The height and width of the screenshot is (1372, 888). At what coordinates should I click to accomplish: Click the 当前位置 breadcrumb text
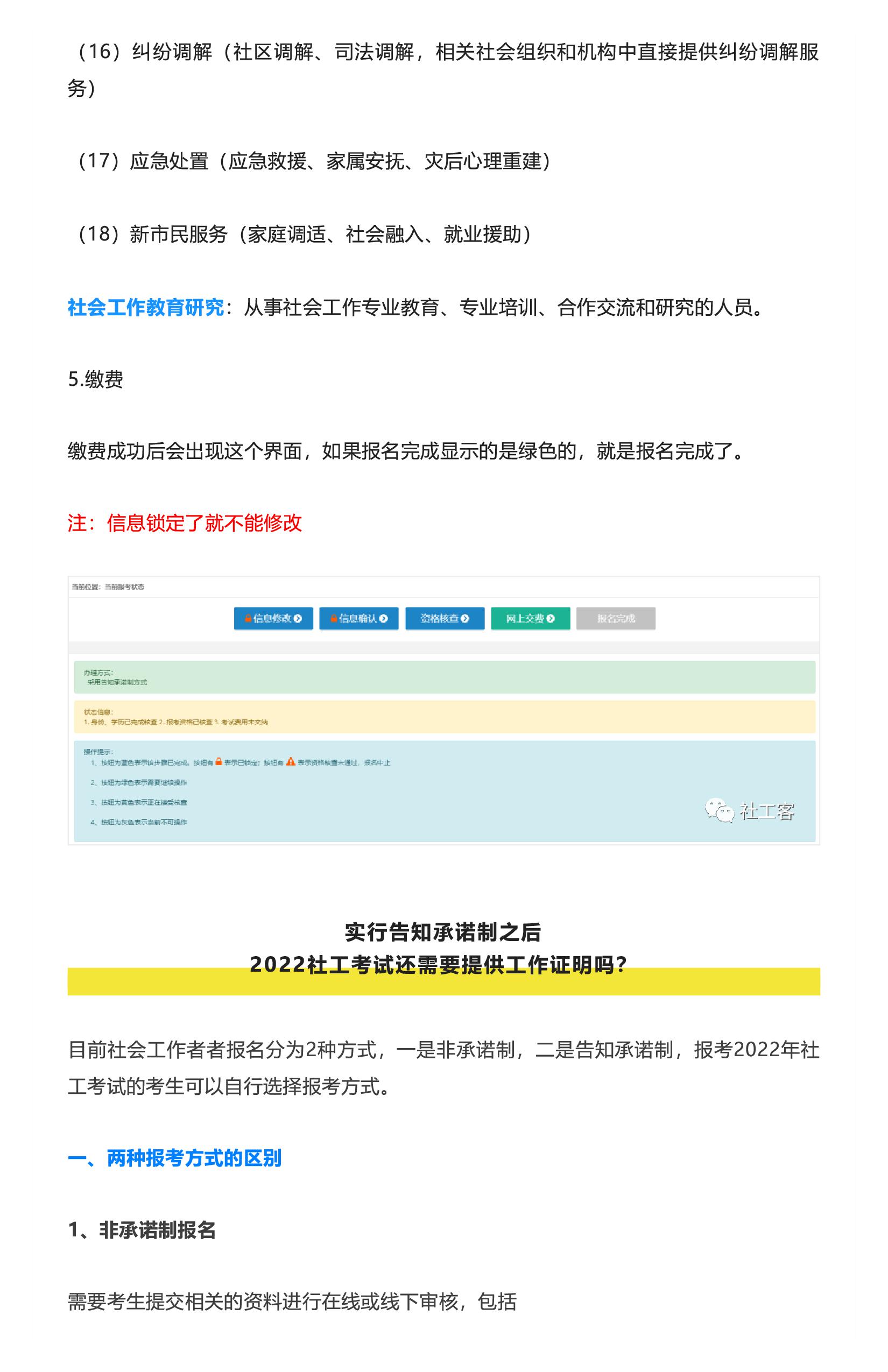pos(108,587)
